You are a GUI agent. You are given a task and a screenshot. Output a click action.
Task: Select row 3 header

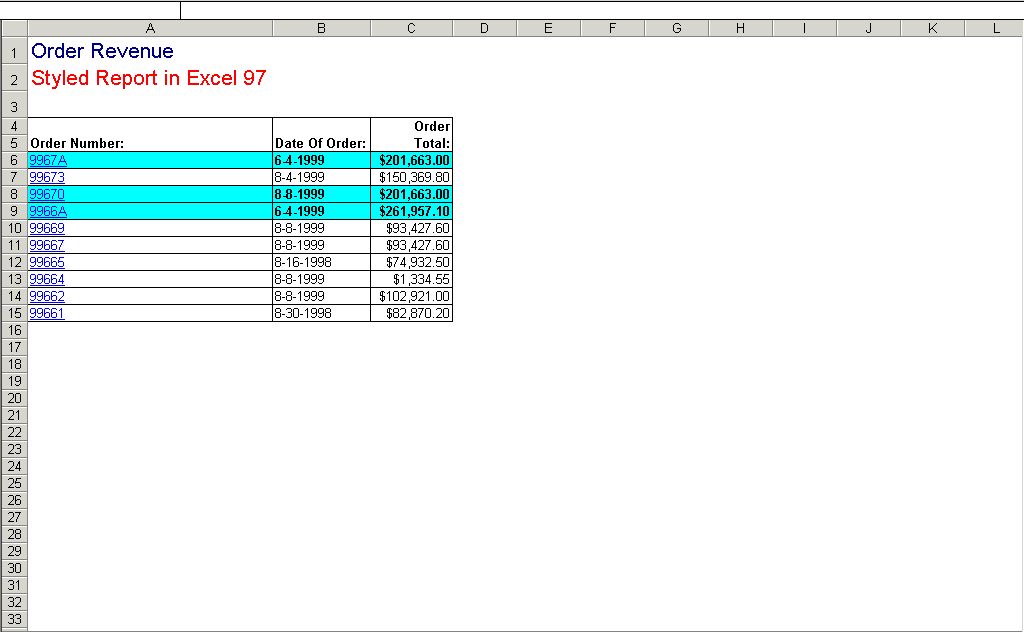coord(14,105)
